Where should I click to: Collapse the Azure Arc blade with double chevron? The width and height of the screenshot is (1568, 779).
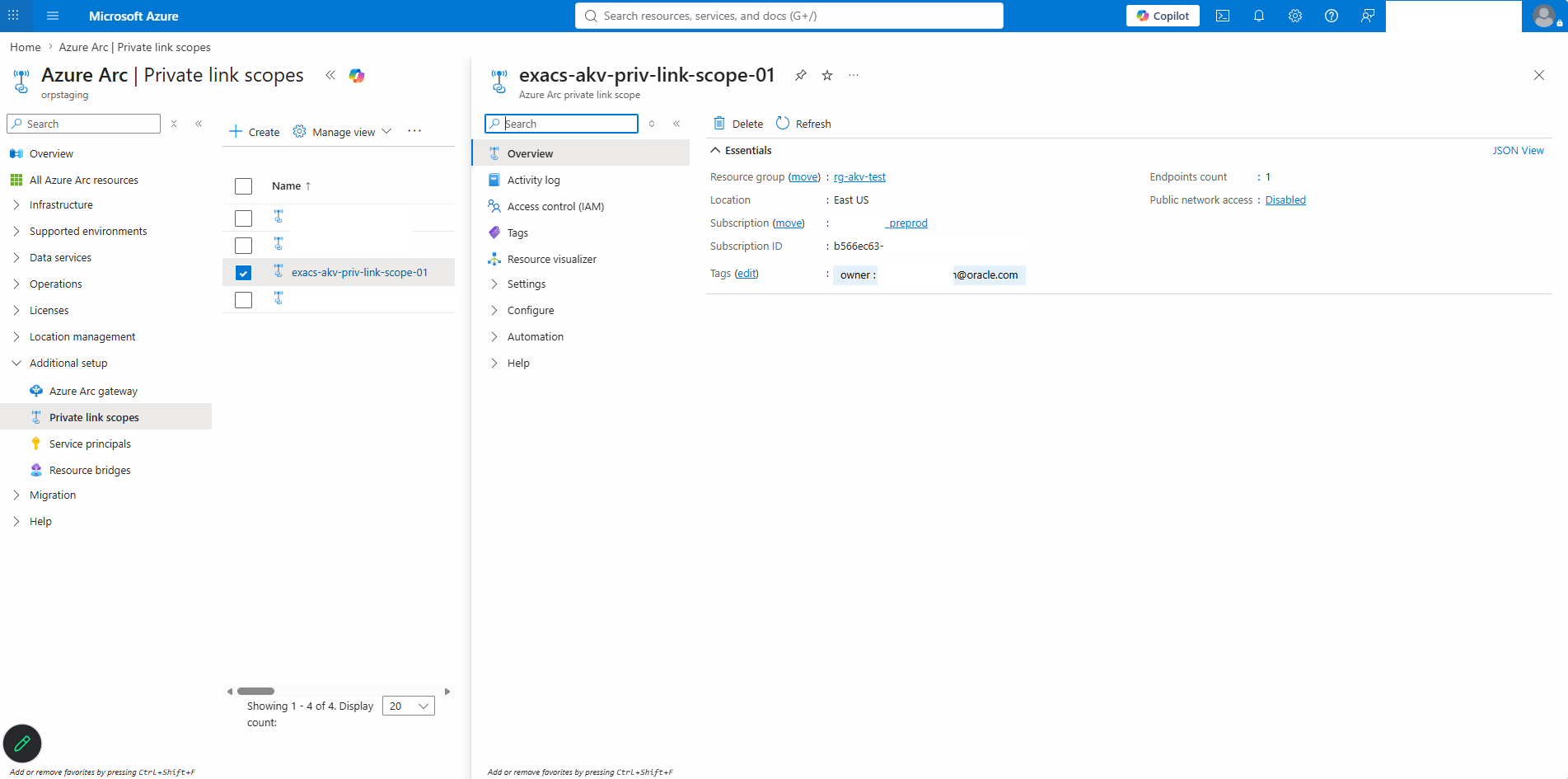(330, 75)
